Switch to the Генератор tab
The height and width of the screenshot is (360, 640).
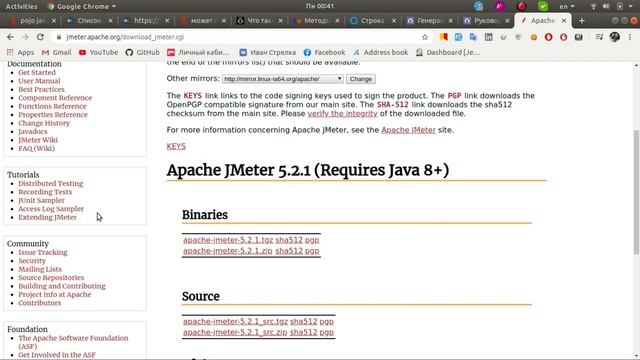coord(429,20)
